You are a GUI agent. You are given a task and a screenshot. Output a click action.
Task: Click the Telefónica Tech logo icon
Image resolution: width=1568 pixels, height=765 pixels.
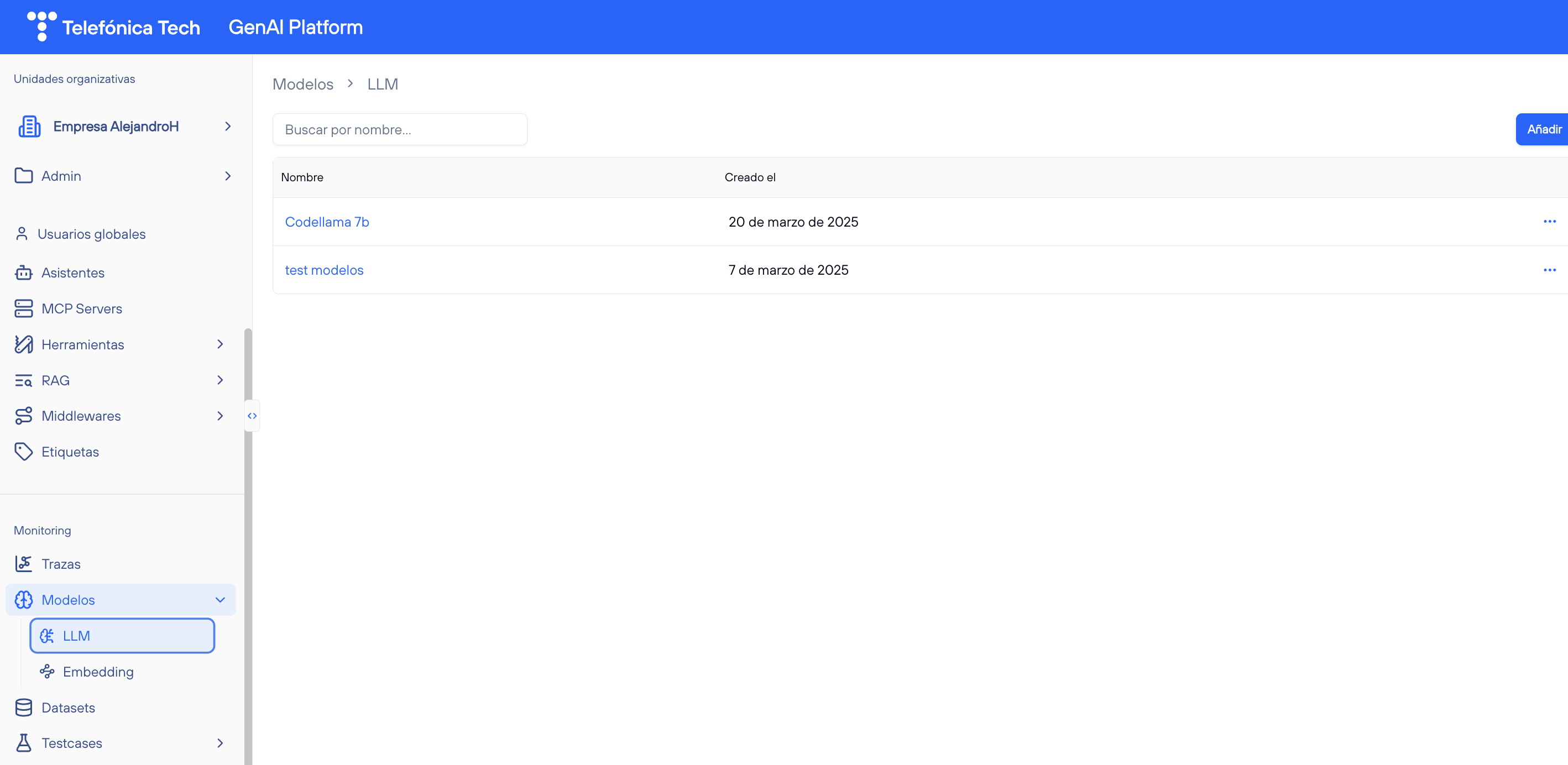click(41, 26)
